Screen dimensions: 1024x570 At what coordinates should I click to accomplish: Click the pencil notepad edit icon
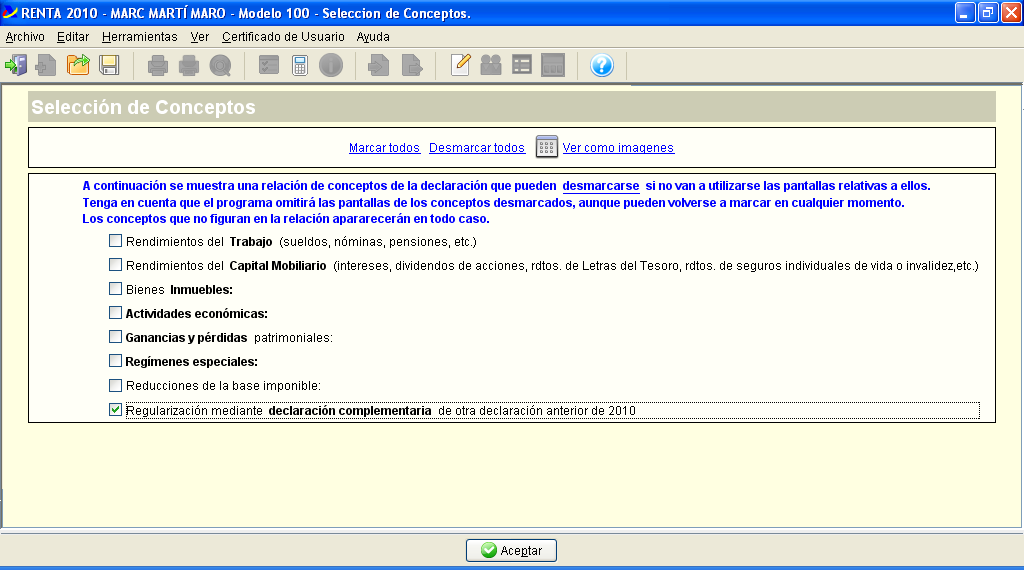tap(460, 66)
